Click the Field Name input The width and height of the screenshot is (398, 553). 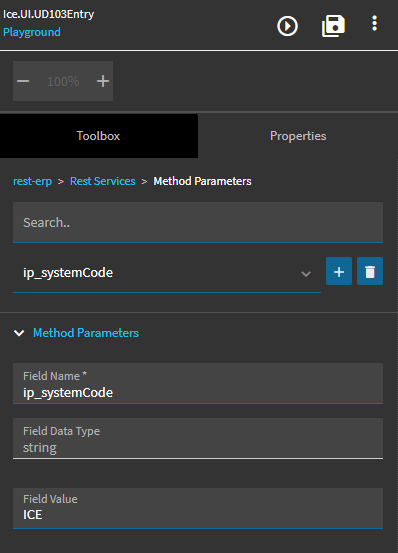(198, 383)
